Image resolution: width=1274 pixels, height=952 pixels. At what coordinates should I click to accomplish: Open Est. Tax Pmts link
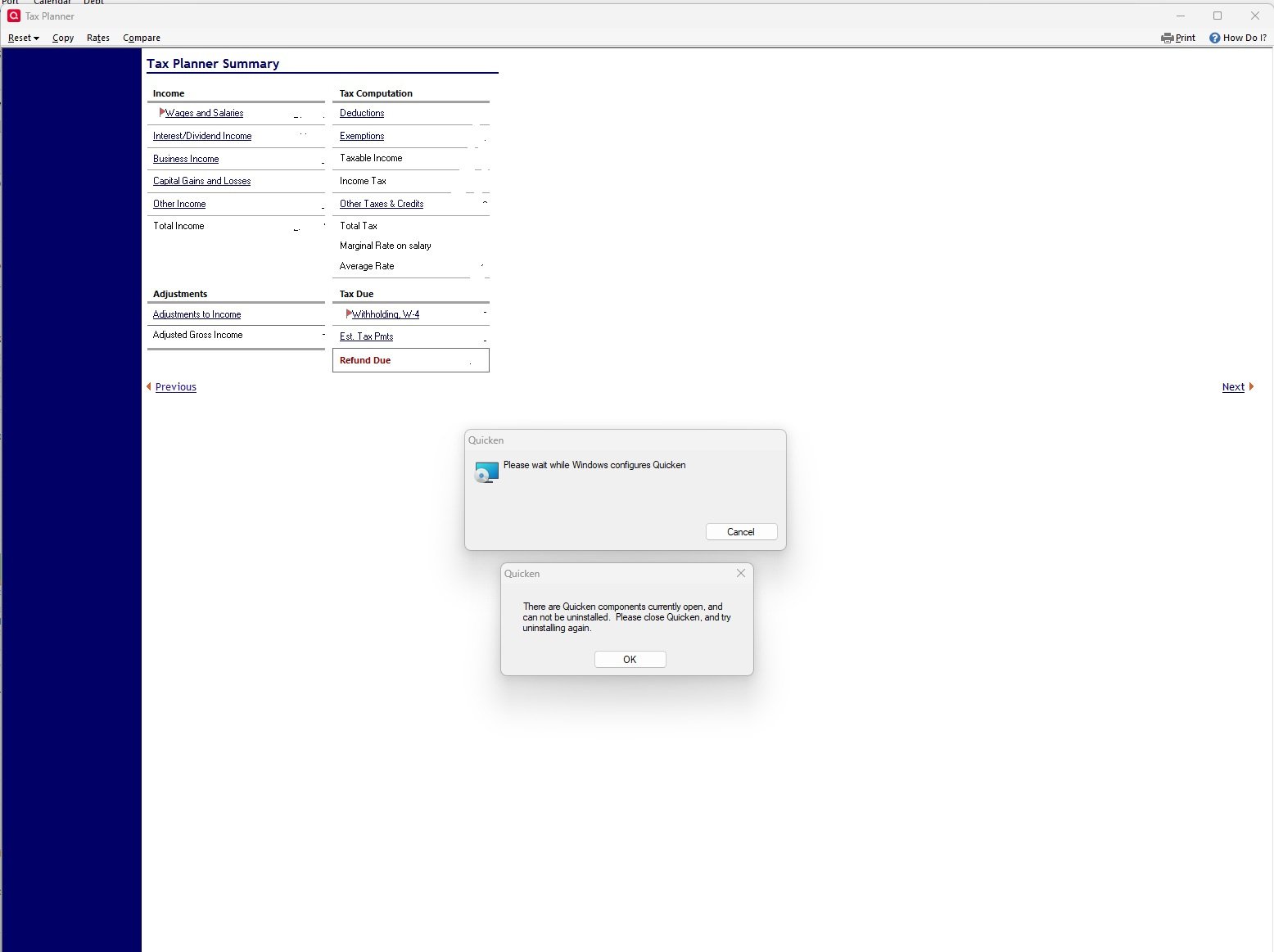click(367, 336)
